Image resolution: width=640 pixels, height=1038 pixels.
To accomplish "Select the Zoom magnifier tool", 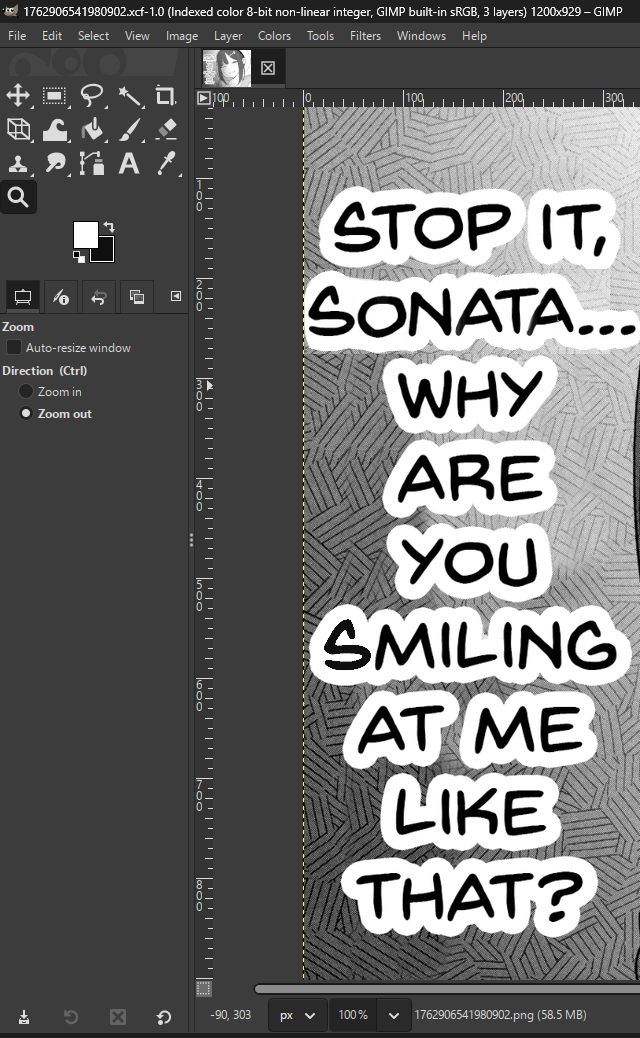I will pyautogui.click(x=18, y=197).
